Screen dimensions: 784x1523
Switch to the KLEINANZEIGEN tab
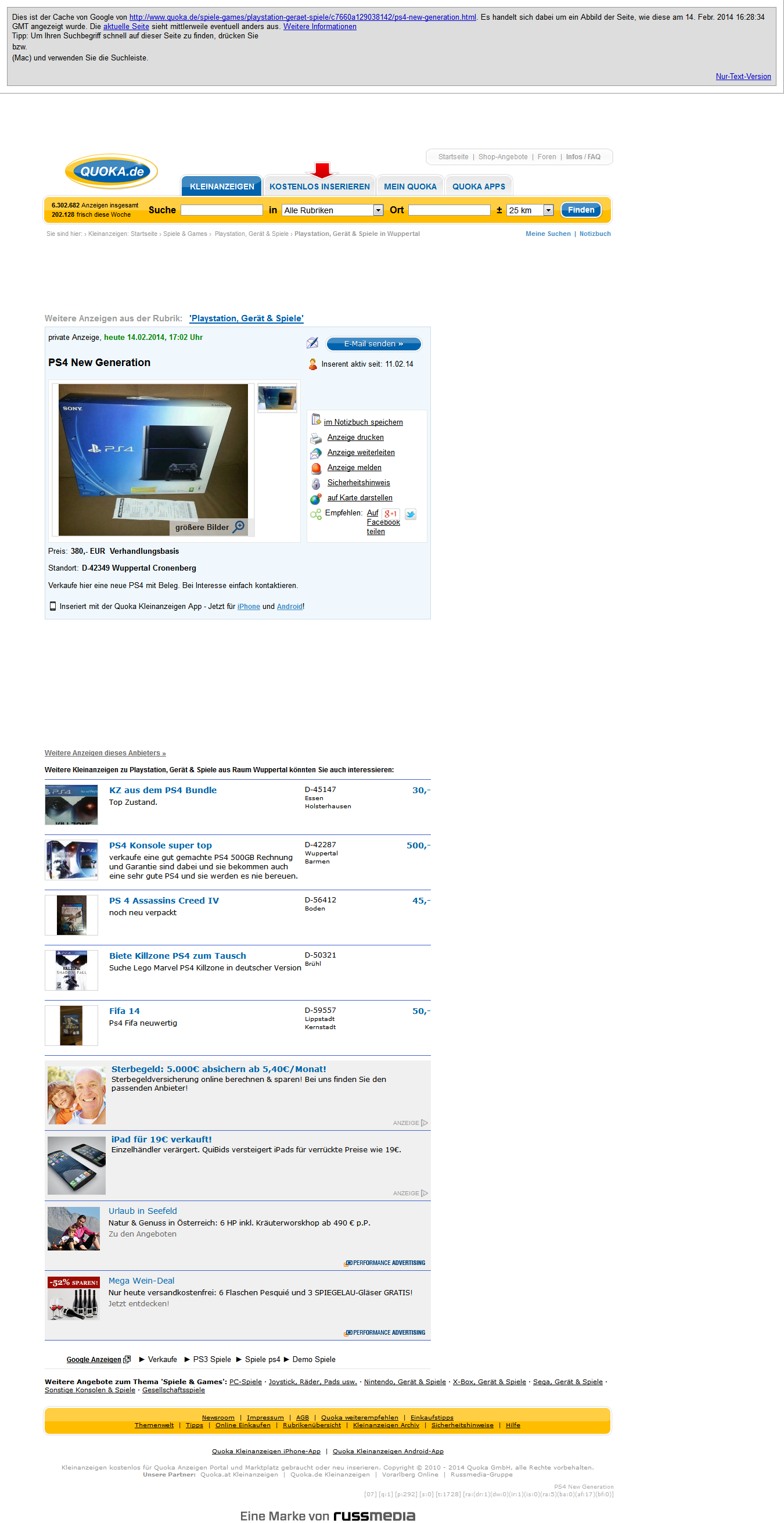tap(221, 187)
